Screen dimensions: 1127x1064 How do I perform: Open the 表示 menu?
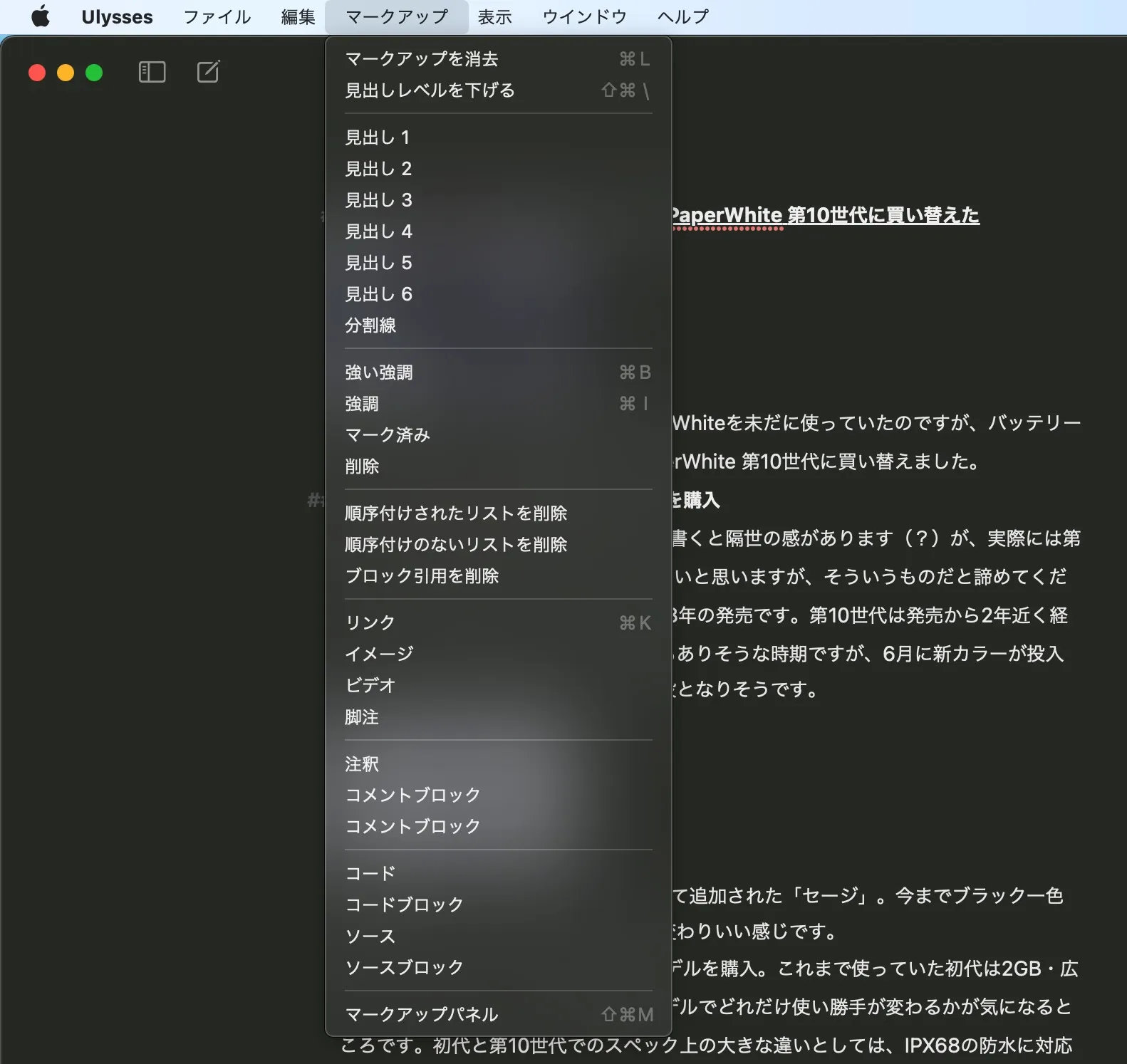point(494,16)
